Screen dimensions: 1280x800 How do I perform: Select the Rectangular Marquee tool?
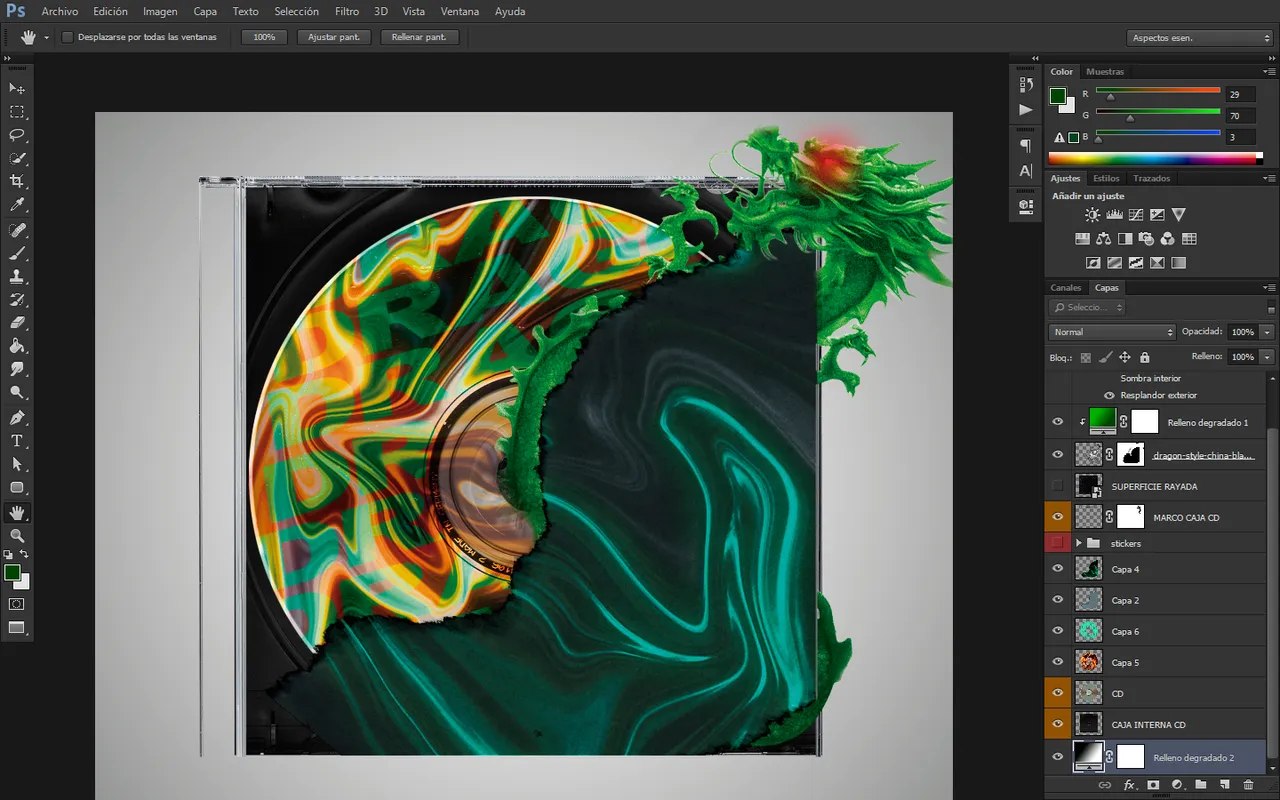pyautogui.click(x=17, y=112)
